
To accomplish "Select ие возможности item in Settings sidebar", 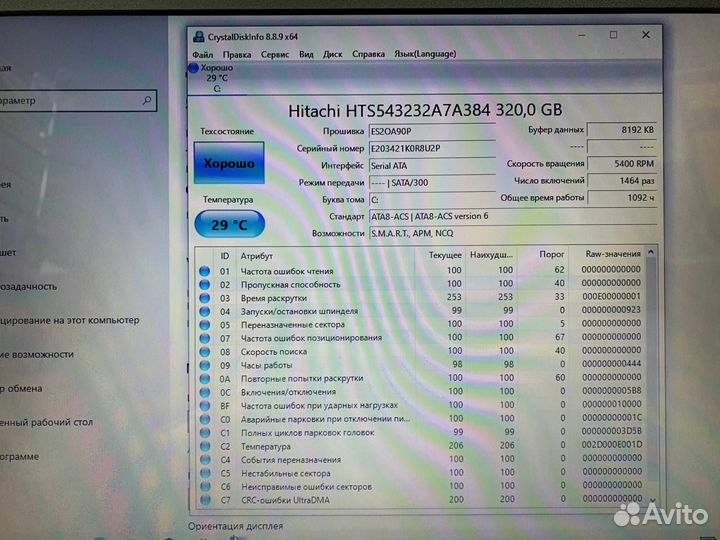I will pyautogui.click(x=37, y=354).
